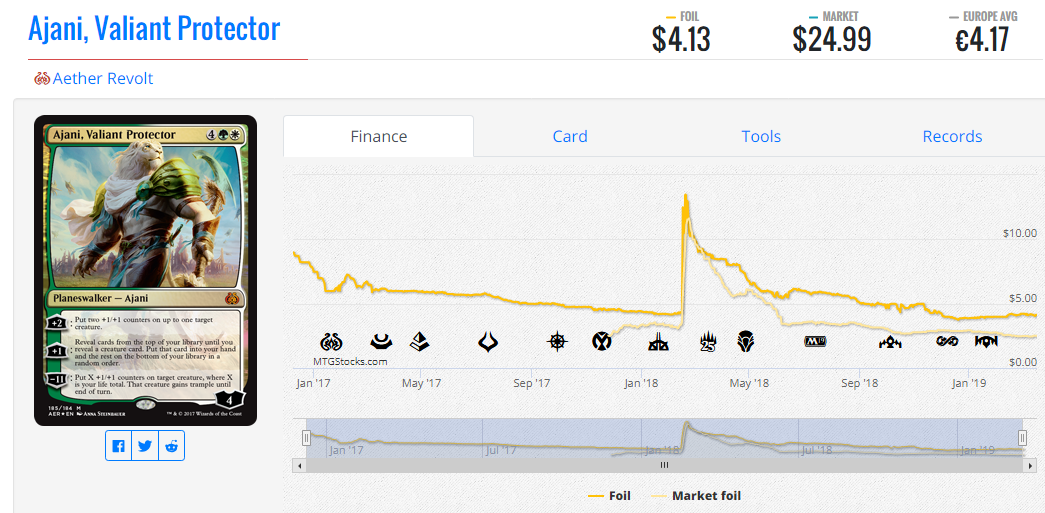Share card on Facebook

tap(119, 446)
